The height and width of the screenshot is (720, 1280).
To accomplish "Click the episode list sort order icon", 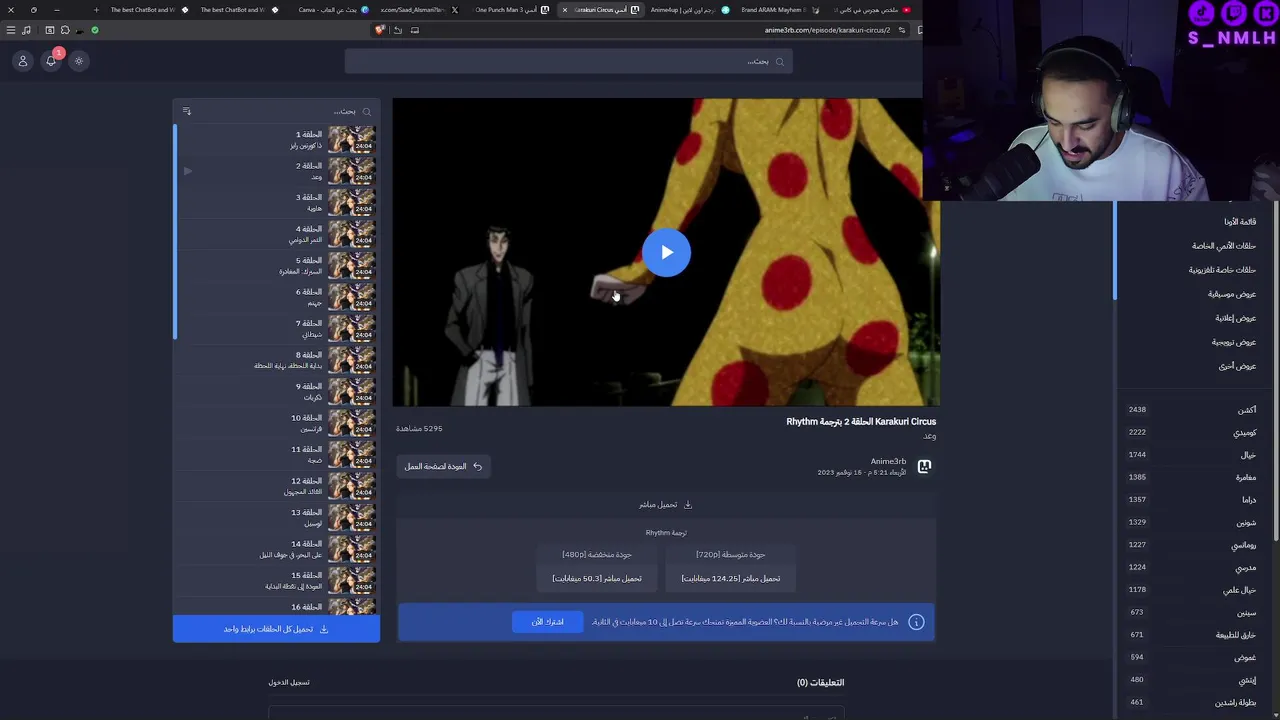I will (x=187, y=111).
